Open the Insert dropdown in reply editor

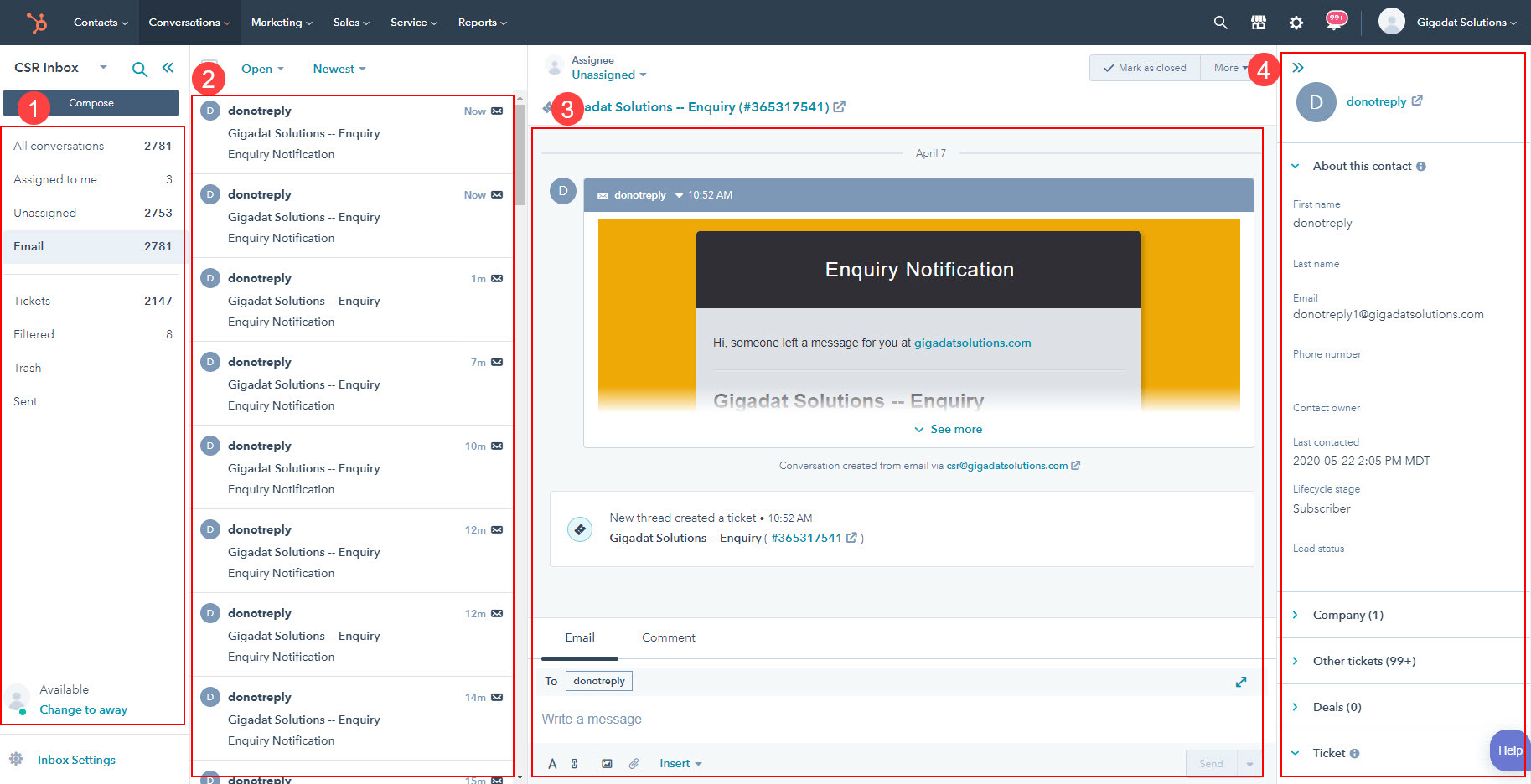click(x=680, y=763)
